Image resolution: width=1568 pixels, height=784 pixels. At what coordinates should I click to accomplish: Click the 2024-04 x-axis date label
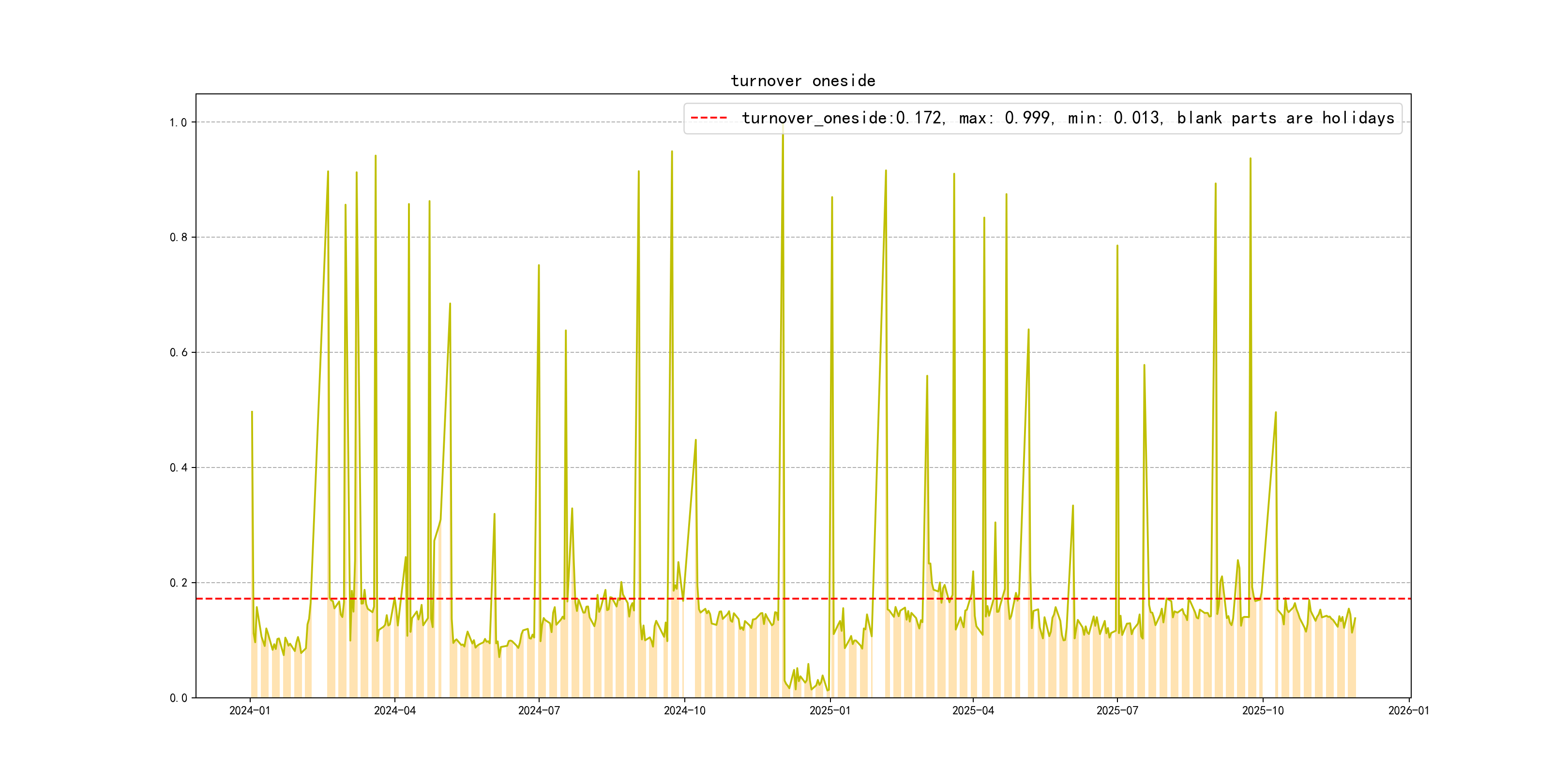[394, 710]
